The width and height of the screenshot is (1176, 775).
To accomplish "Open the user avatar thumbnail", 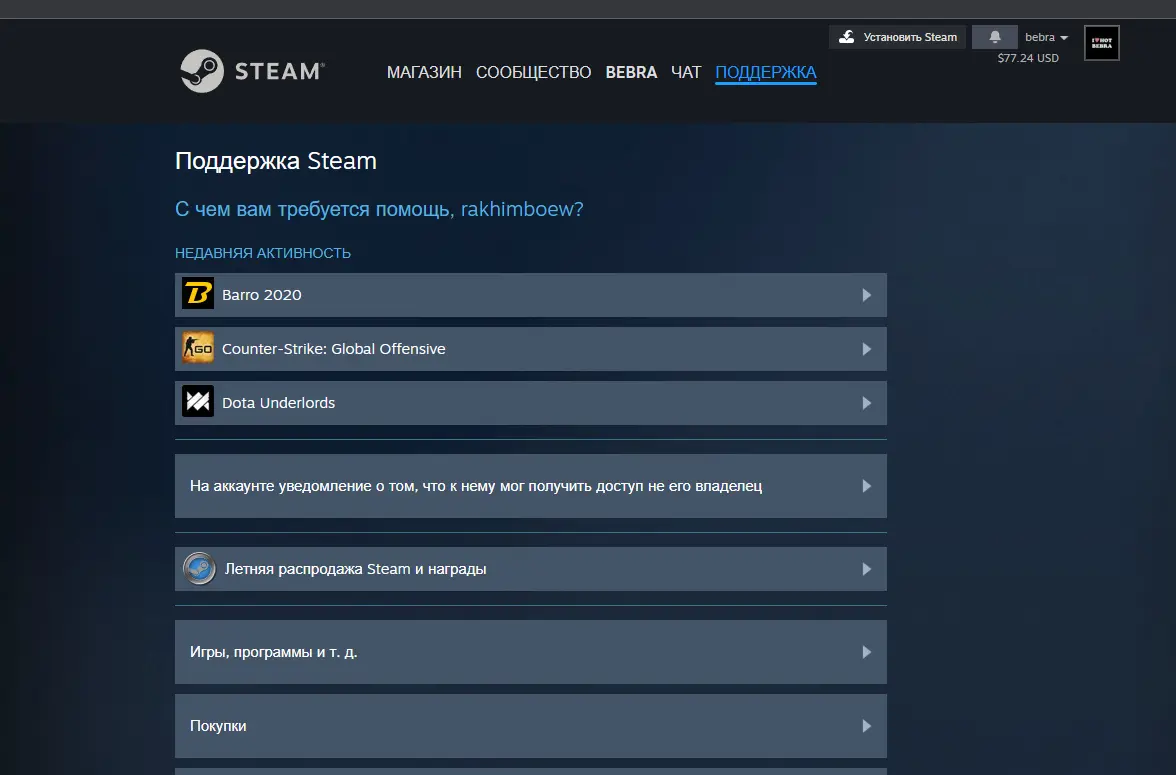I will point(1102,43).
